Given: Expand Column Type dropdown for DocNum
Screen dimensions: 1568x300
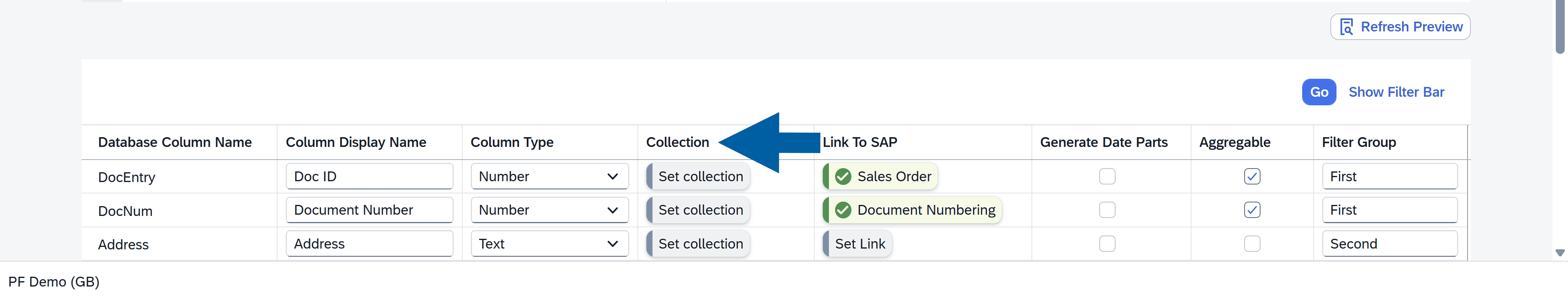Looking at the screenshot, I should (612, 210).
